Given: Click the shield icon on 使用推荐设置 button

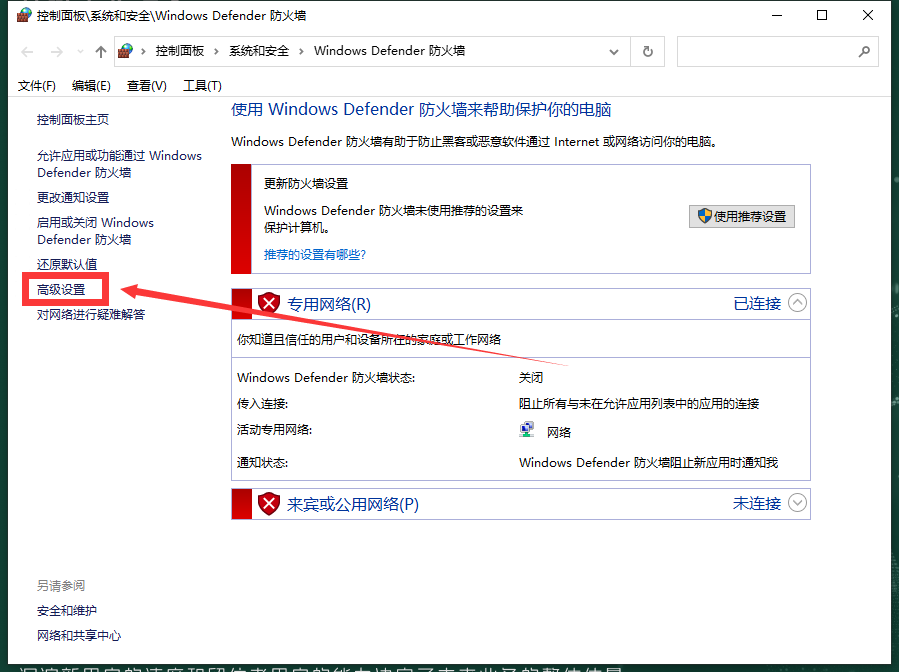Looking at the screenshot, I should tap(704, 216).
